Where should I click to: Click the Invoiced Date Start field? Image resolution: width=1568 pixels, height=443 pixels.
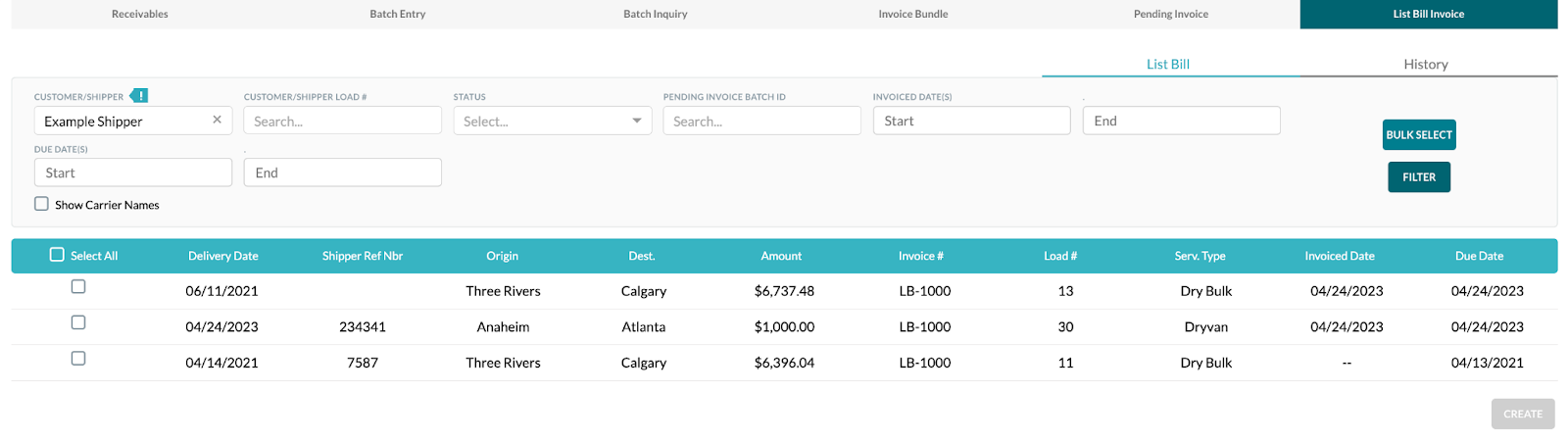[x=971, y=121]
